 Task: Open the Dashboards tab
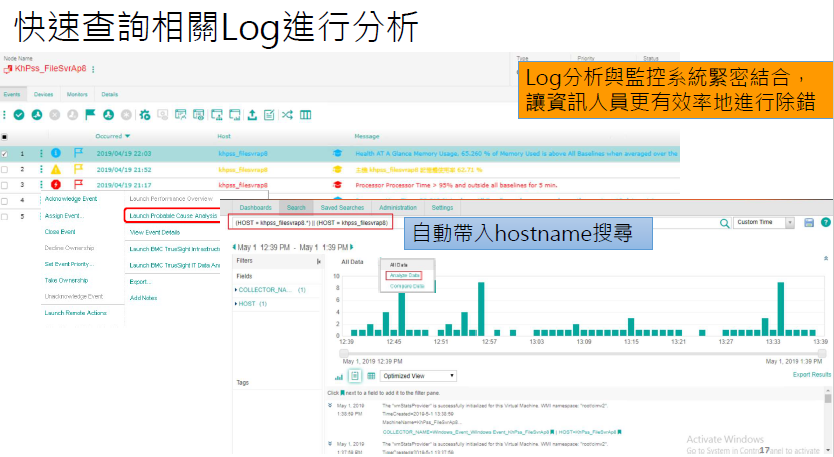[x=255, y=207]
